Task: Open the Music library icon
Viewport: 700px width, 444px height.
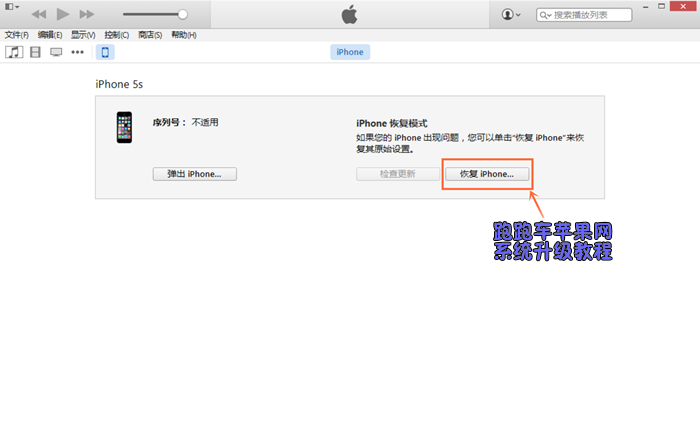Action: 14,52
